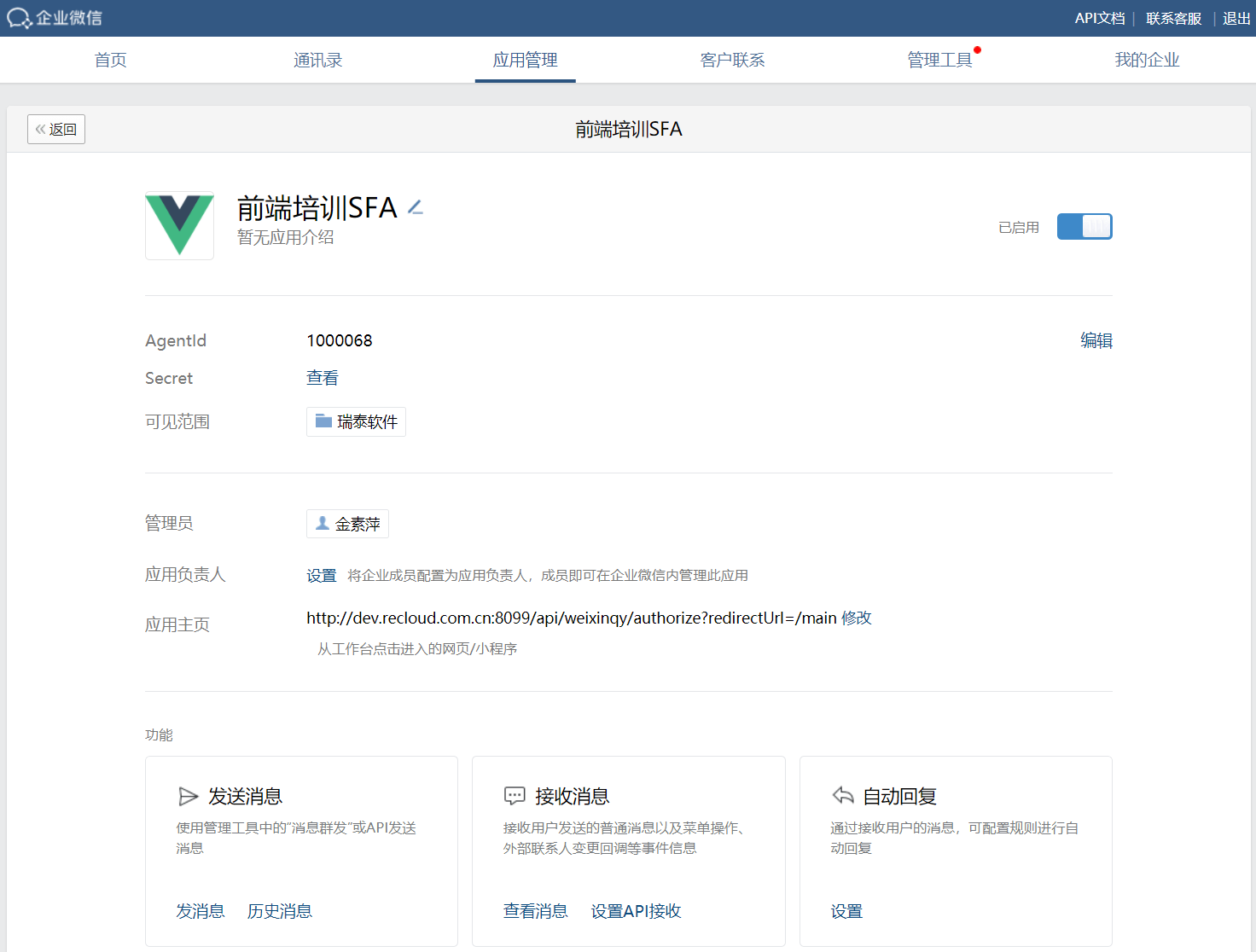This screenshot has width=1256, height=952.
Task: Switch to the 通讯录 tab
Action: (x=318, y=60)
